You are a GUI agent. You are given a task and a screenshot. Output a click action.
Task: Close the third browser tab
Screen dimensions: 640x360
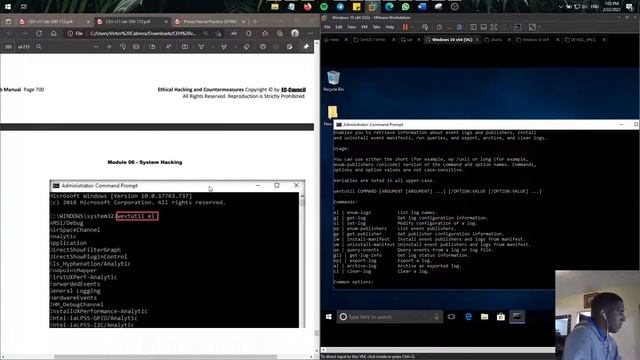pos(244,21)
